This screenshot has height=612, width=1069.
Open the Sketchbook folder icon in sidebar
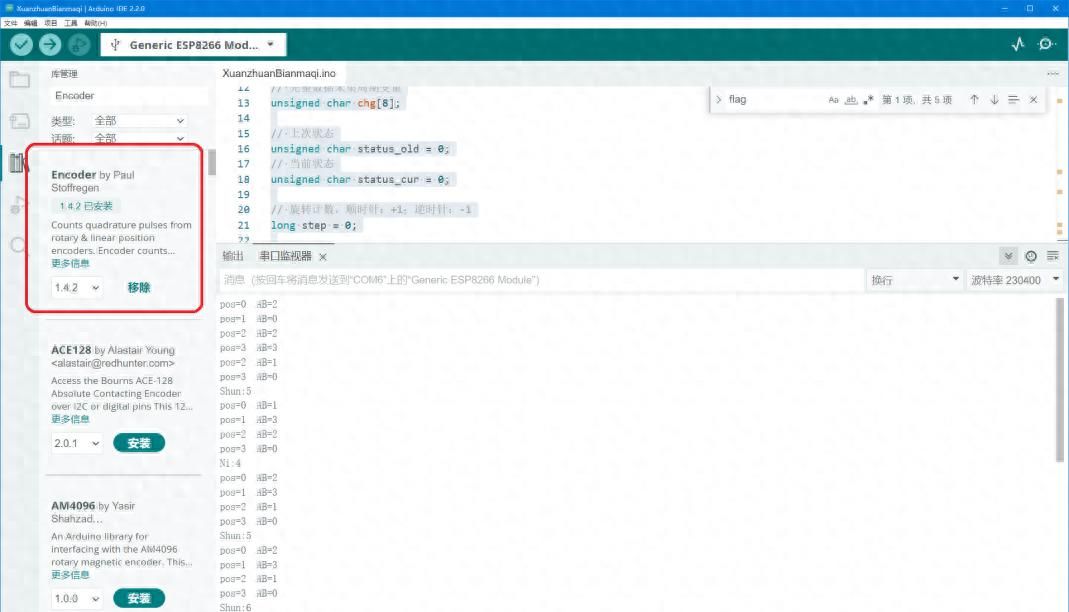click(x=17, y=80)
